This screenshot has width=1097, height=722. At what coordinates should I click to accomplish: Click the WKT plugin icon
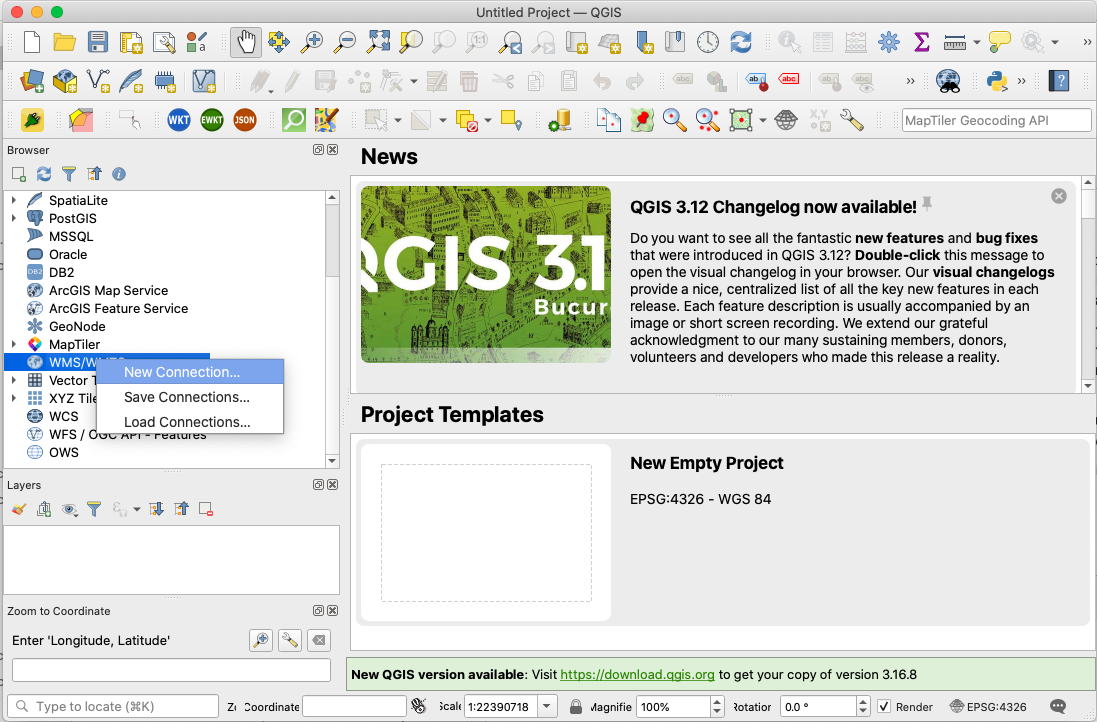click(x=179, y=120)
